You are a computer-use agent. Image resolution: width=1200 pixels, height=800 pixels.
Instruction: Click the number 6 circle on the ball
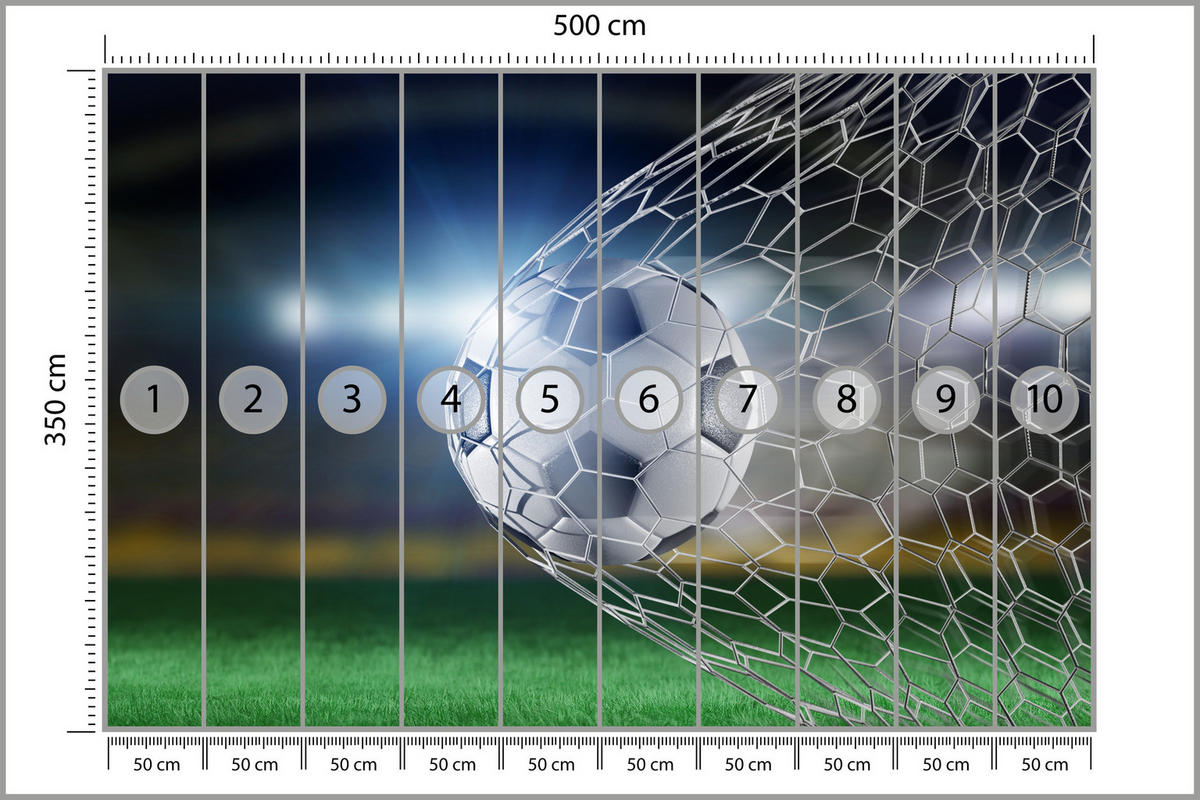point(549,400)
